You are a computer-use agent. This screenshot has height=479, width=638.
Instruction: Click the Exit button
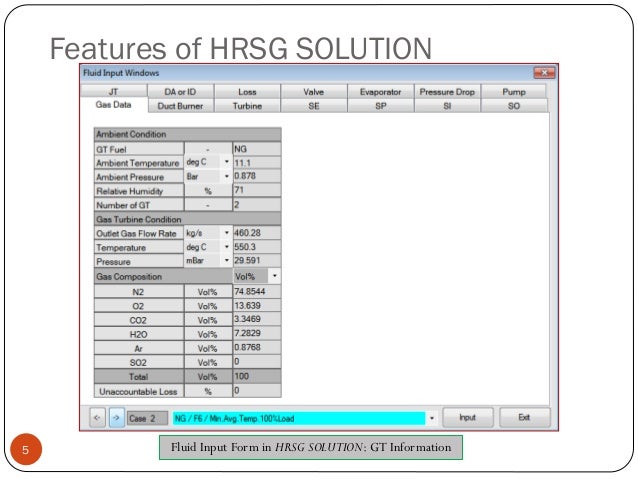pos(524,418)
